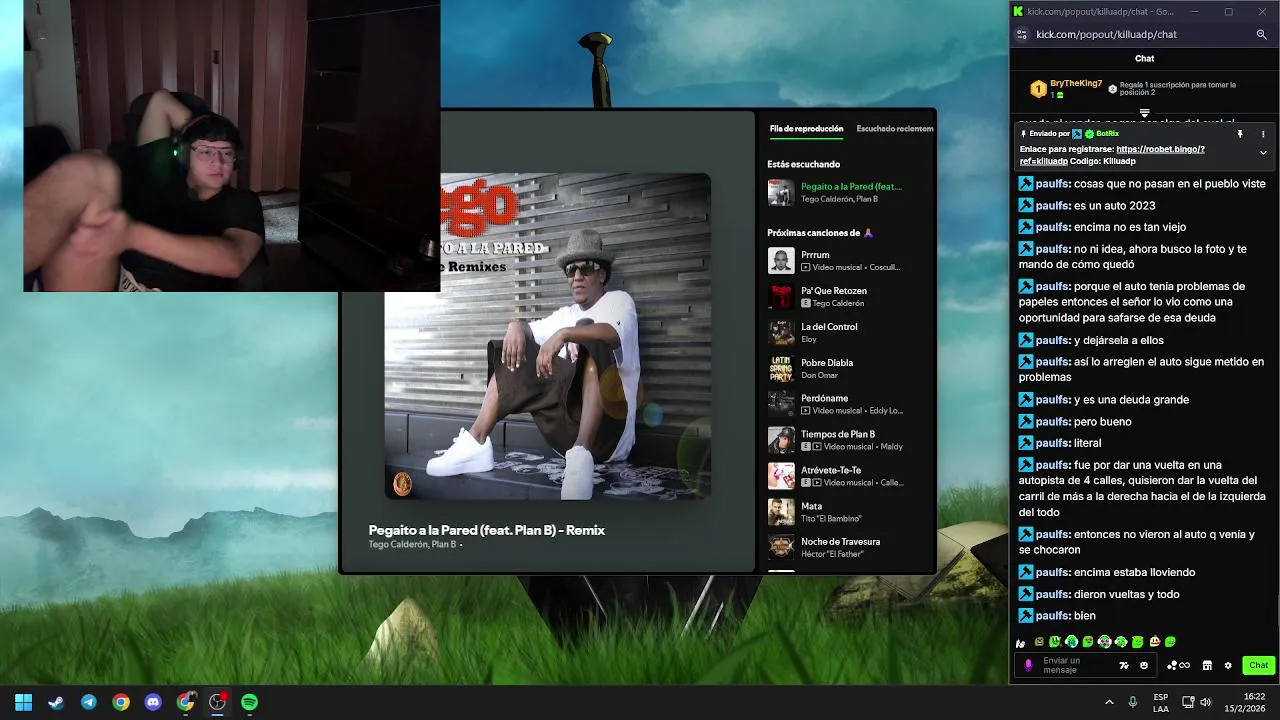This screenshot has width=1280, height=720.
Task: Select the 'Fila de reproducción' tab
Action: 806,129
